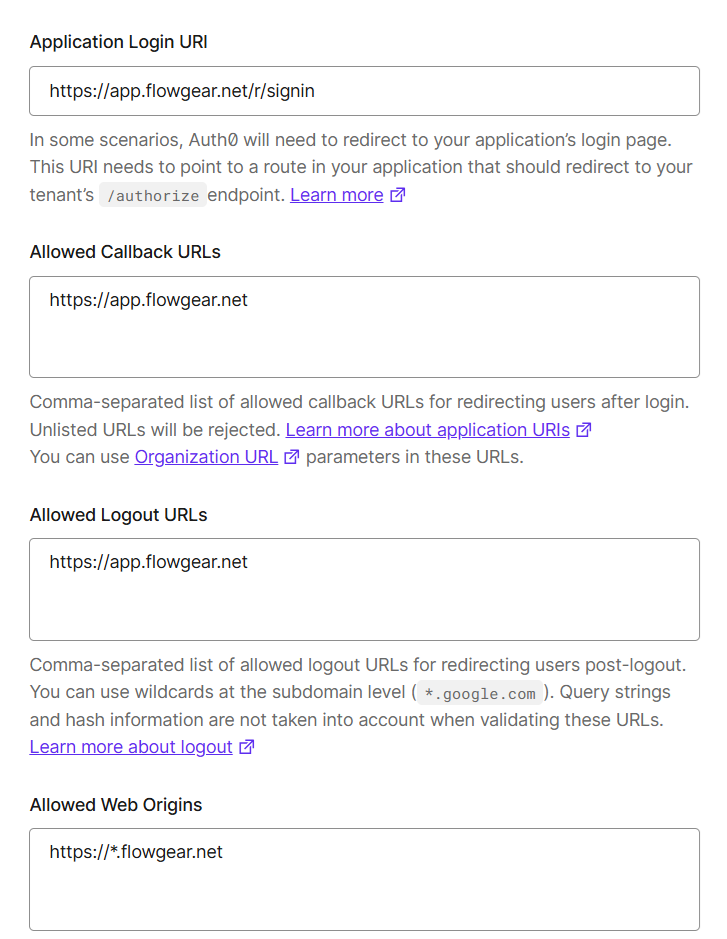Click the '*.google.com' code snippet
The height and width of the screenshot is (939, 727).
480,693
